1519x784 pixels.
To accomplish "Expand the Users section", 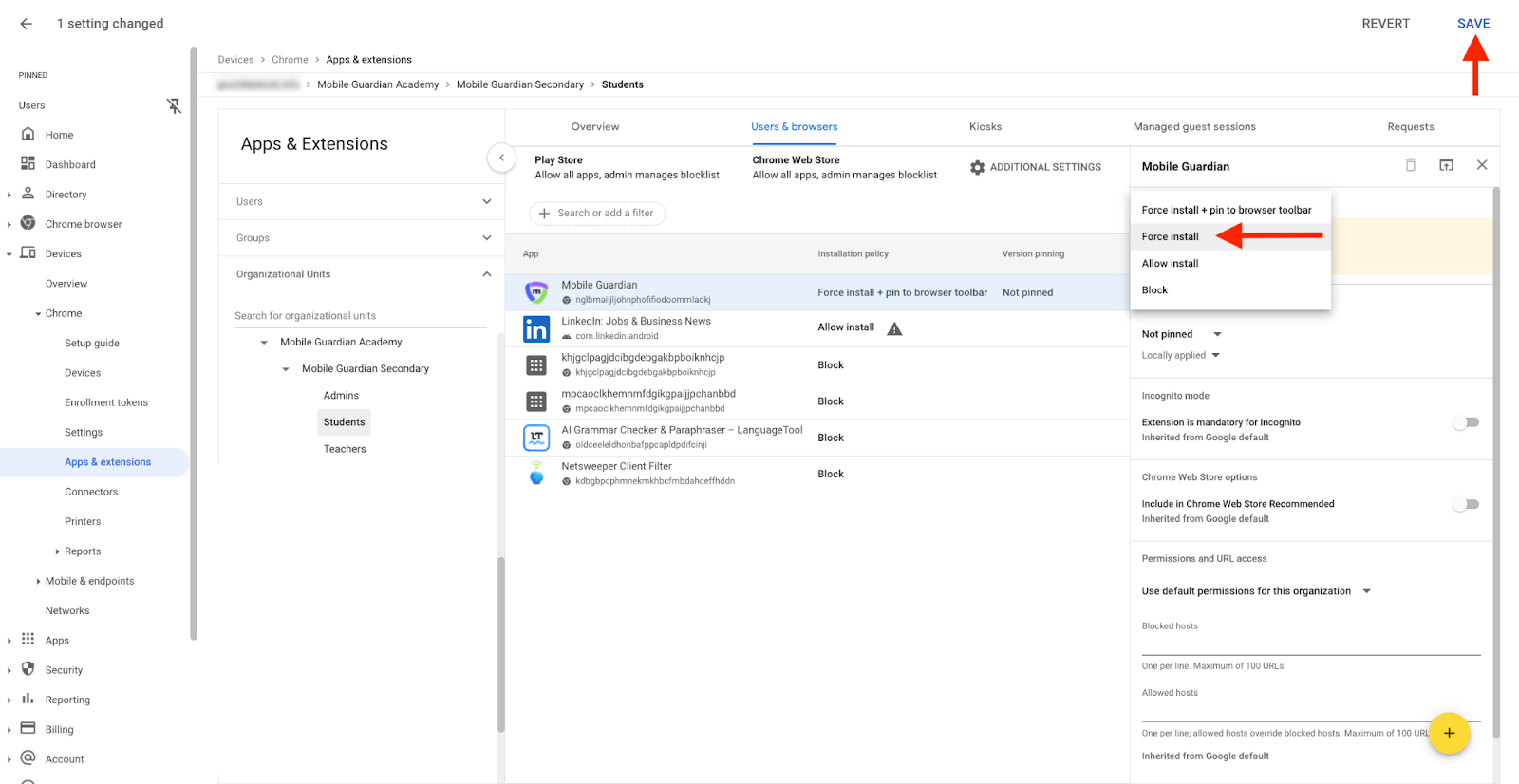I will [x=487, y=201].
